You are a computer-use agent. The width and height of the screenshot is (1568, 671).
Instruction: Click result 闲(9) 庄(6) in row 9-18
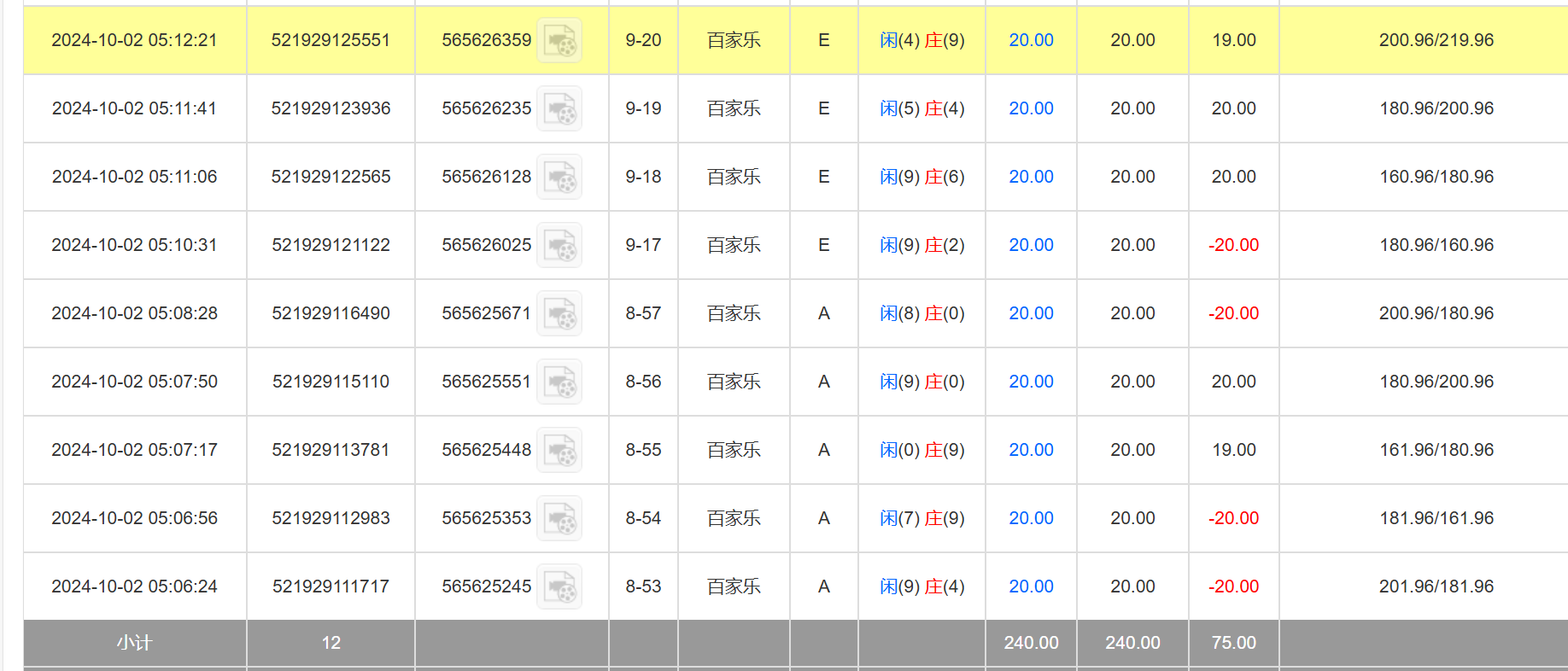click(x=921, y=177)
